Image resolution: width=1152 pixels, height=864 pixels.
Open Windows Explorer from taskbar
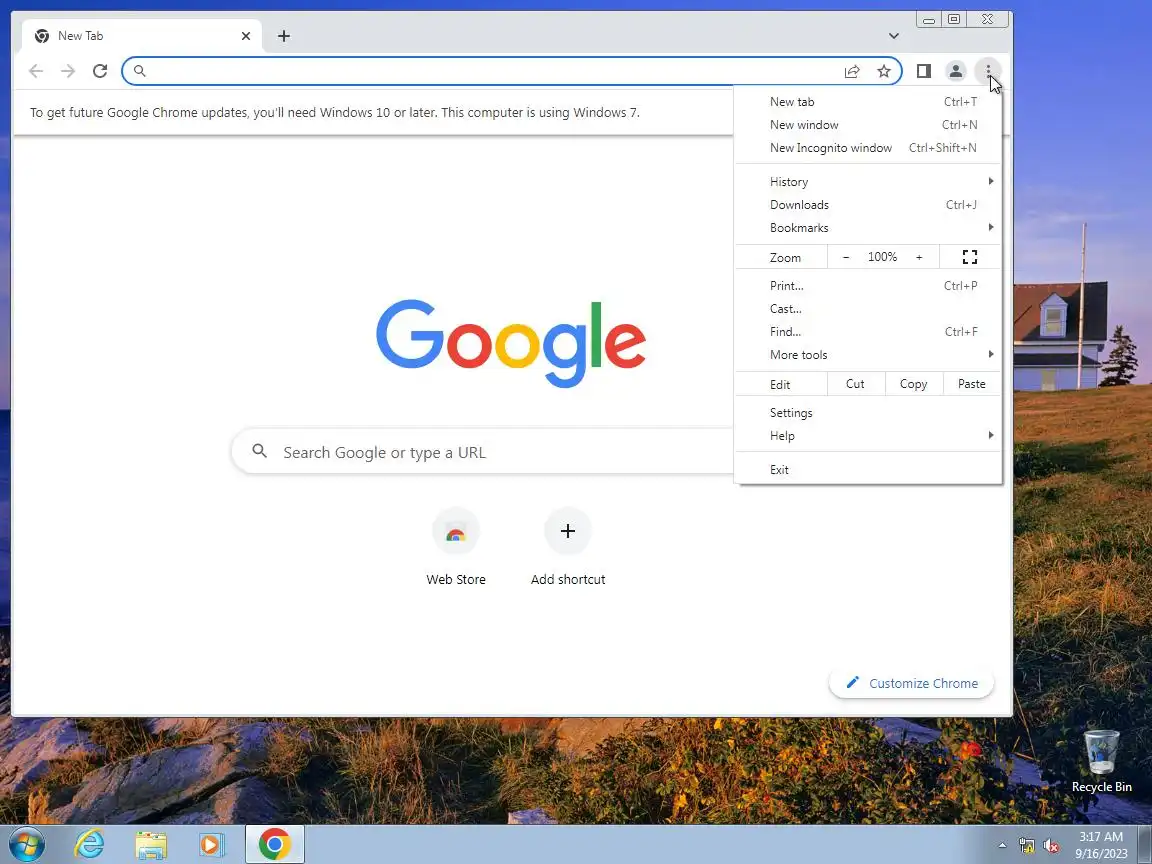(x=151, y=844)
